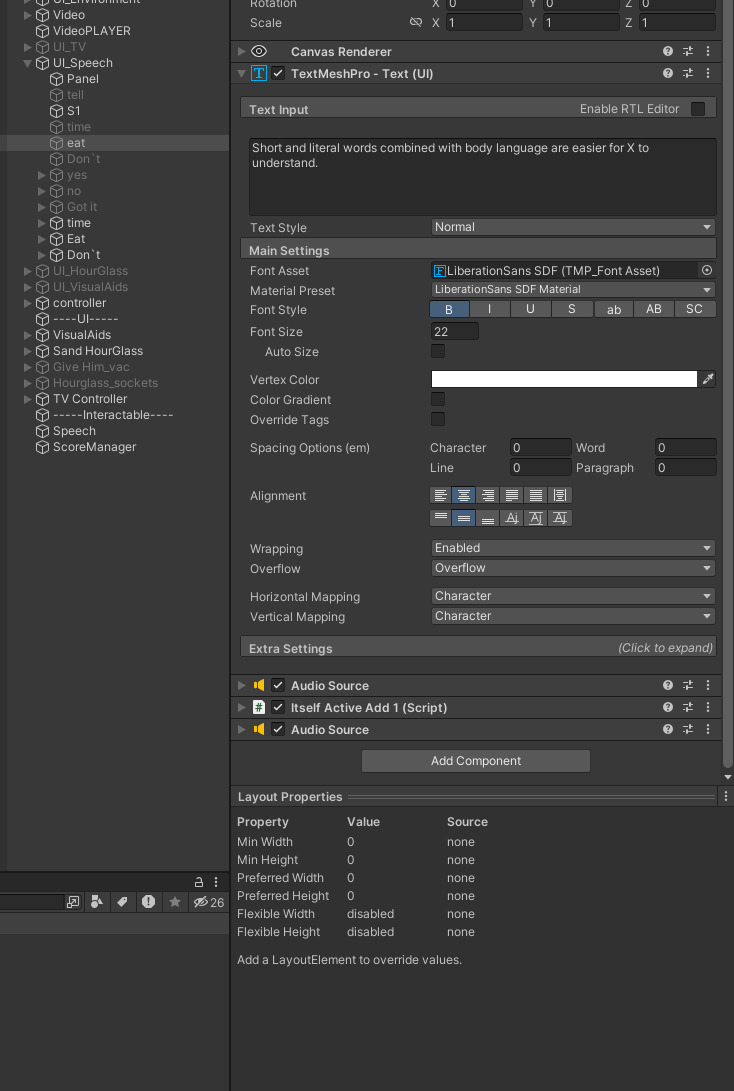Open Overflow dropdown

pyautogui.click(x=573, y=568)
